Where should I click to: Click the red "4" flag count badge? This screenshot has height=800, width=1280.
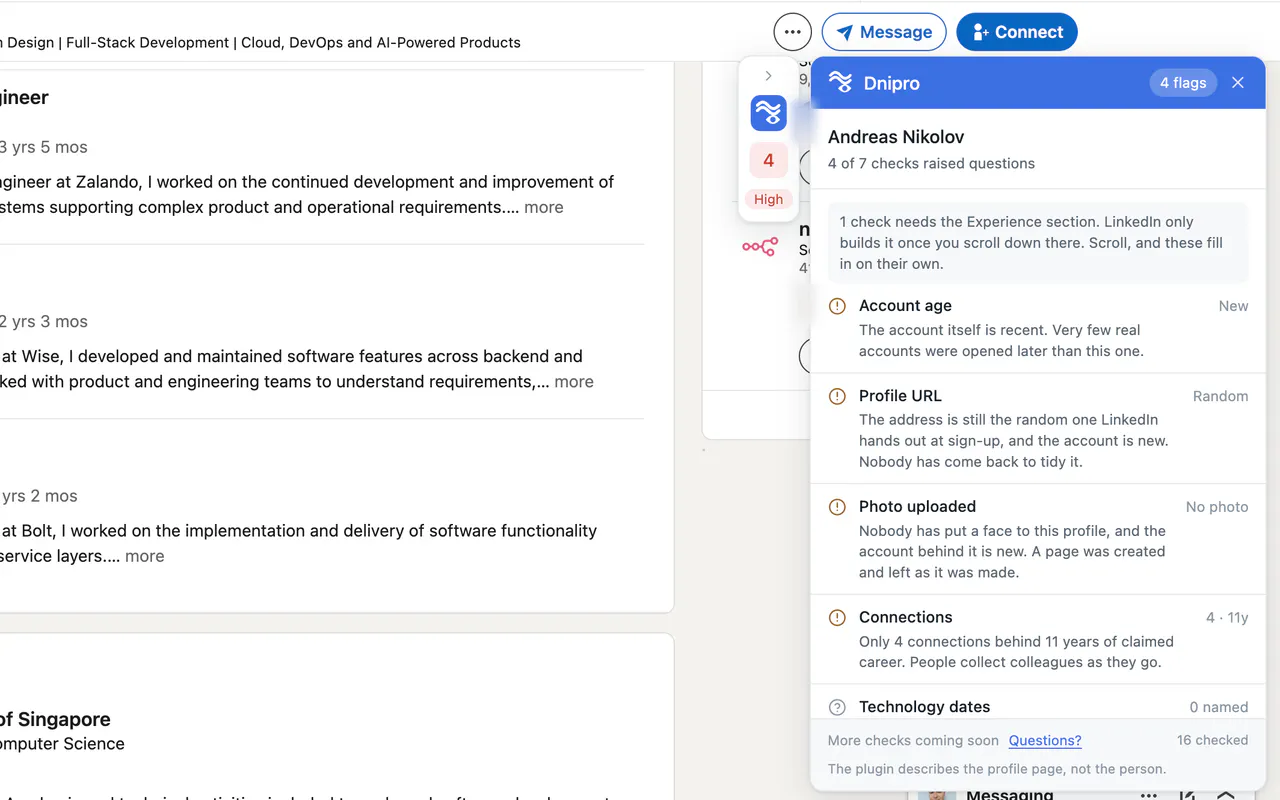coord(768,160)
